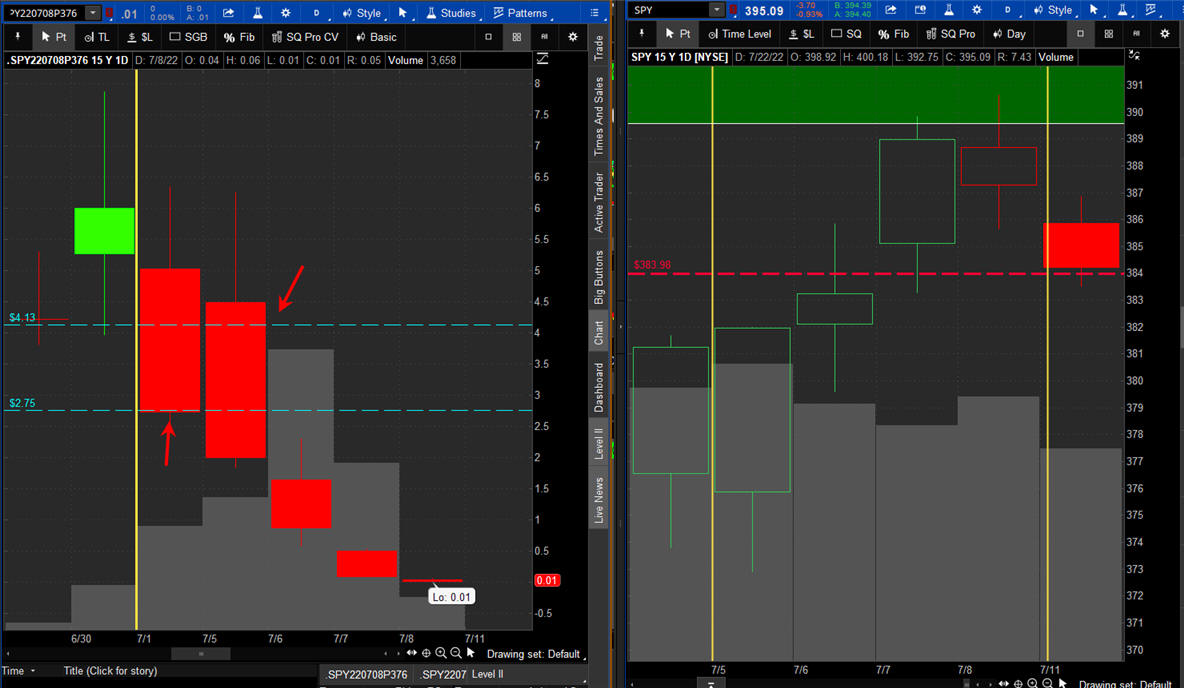Viewport: 1184px width, 688px height.
Task: Select the TL trendline tool
Action: point(97,36)
